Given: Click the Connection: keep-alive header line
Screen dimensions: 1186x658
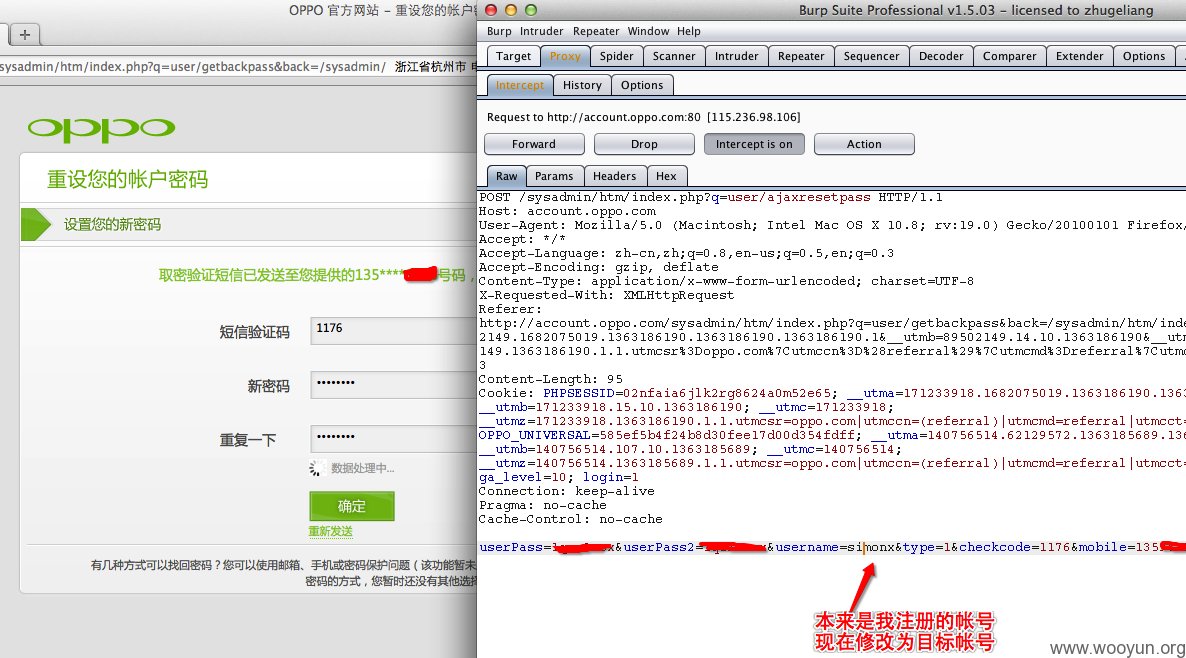Looking at the screenshot, I should [567, 491].
